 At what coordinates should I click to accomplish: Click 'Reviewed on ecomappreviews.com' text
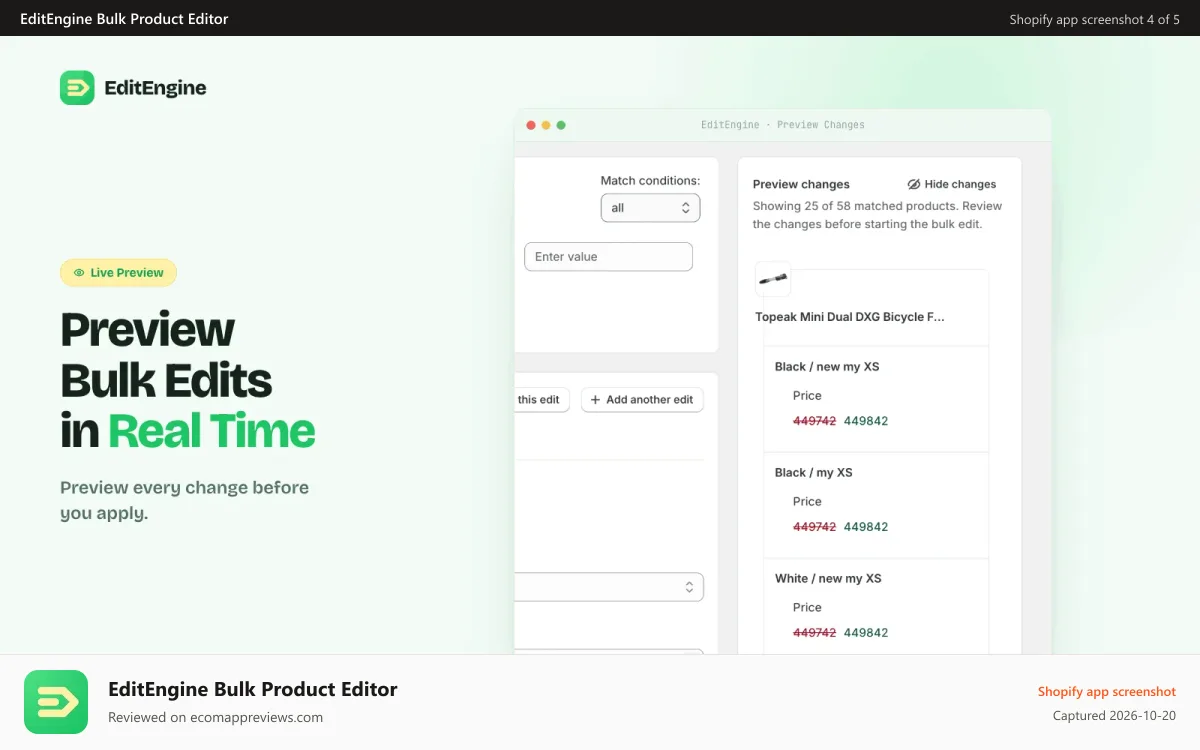point(215,717)
